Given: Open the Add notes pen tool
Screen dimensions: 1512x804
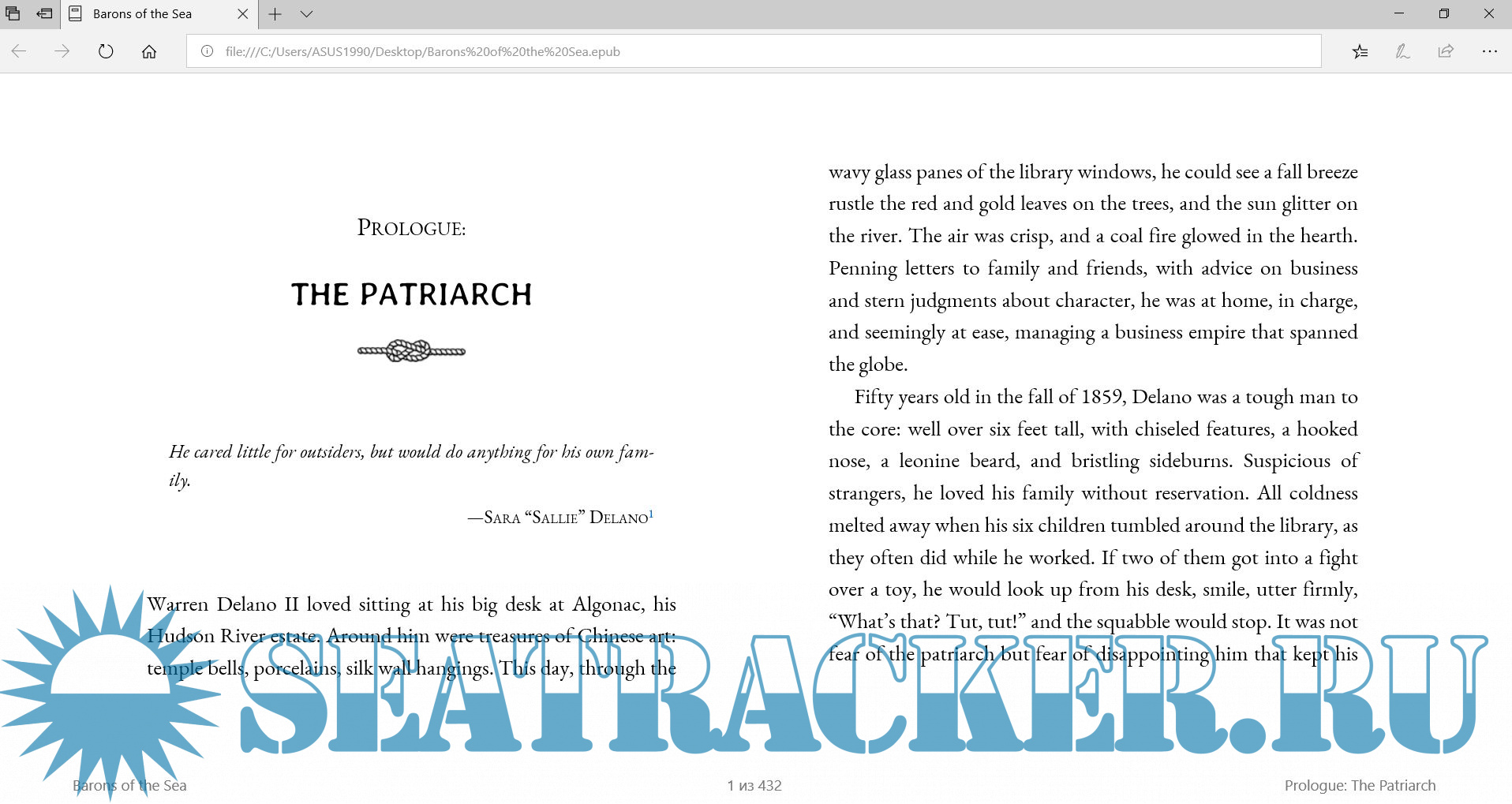Looking at the screenshot, I should pyautogui.click(x=1402, y=51).
